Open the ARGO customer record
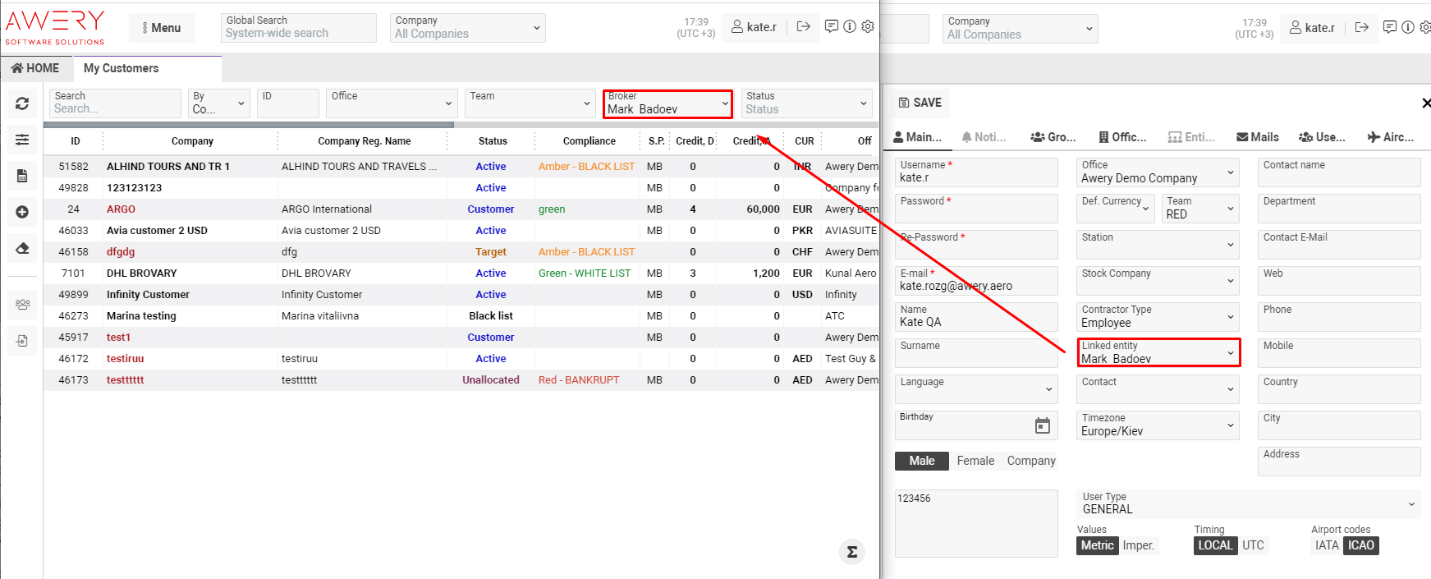Screen dimensions: 1431x579 [120, 209]
